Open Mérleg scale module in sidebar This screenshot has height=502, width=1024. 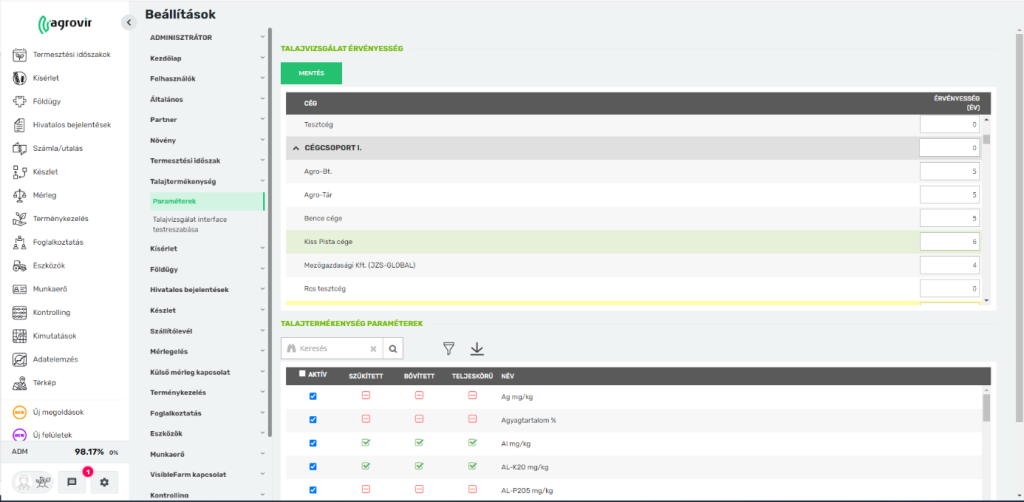pos(45,194)
